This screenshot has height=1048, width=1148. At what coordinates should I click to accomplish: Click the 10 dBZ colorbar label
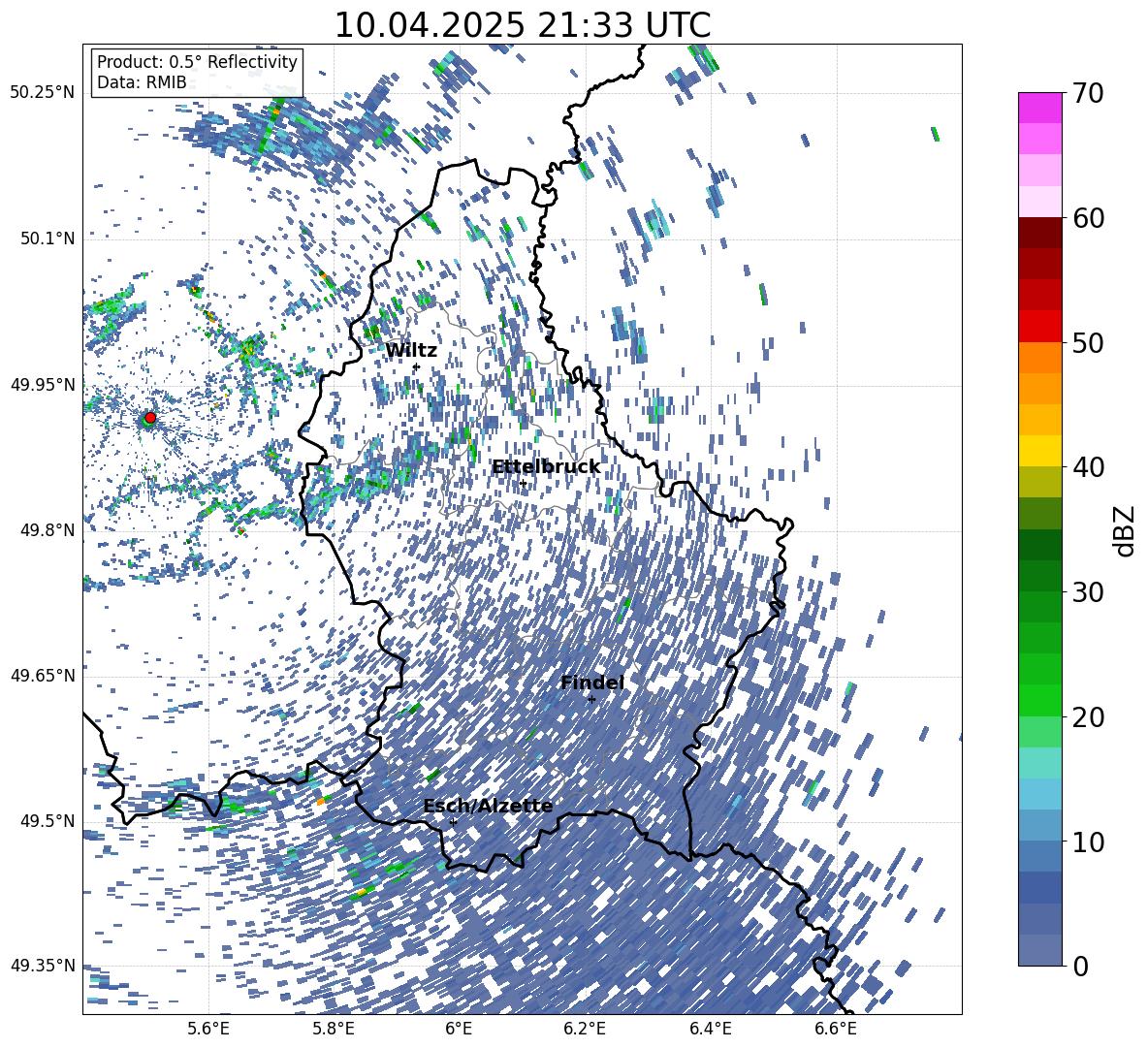pyautogui.click(x=1087, y=842)
